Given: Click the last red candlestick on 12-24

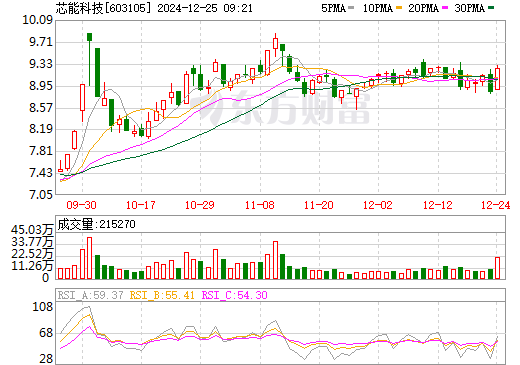Looking at the screenshot, I should pyautogui.click(x=497, y=79).
